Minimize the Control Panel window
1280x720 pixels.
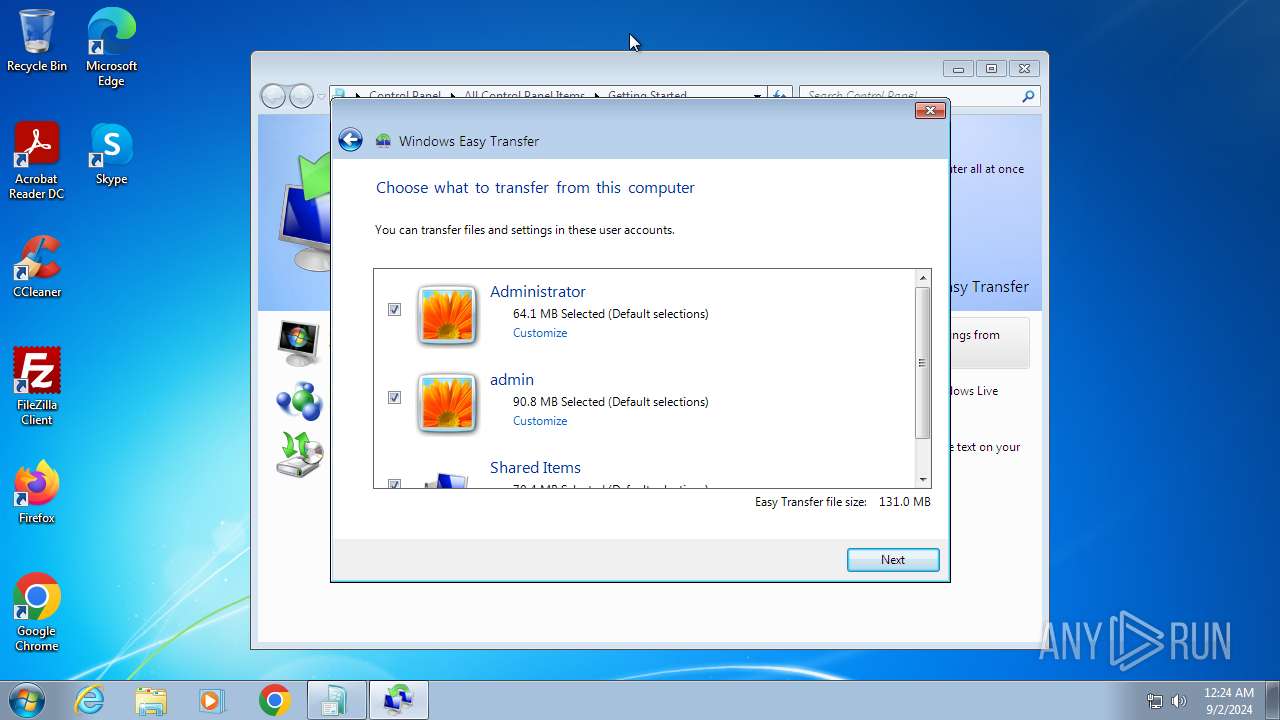click(958, 69)
